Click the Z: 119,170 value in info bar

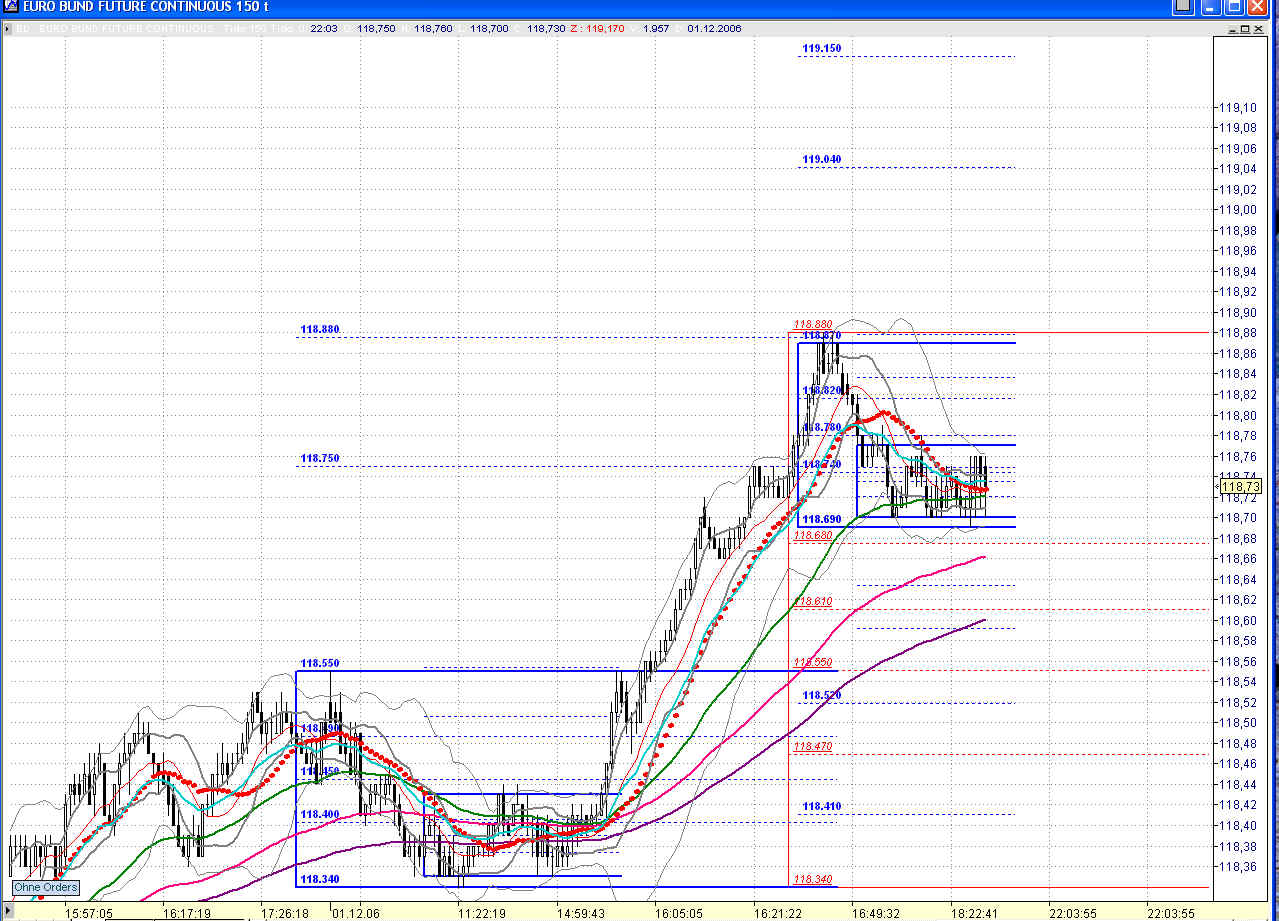[x=600, y=29]
